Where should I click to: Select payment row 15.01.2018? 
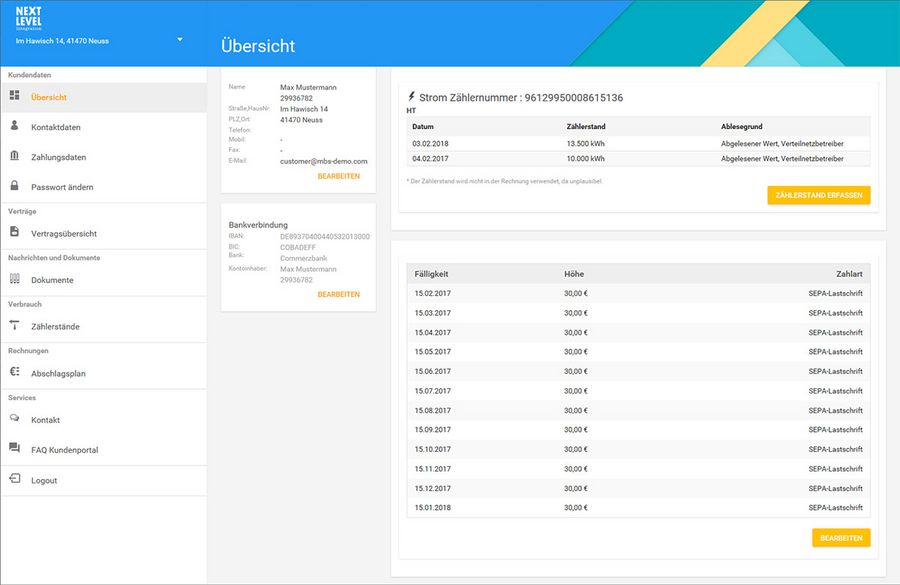tap(638, 508)
